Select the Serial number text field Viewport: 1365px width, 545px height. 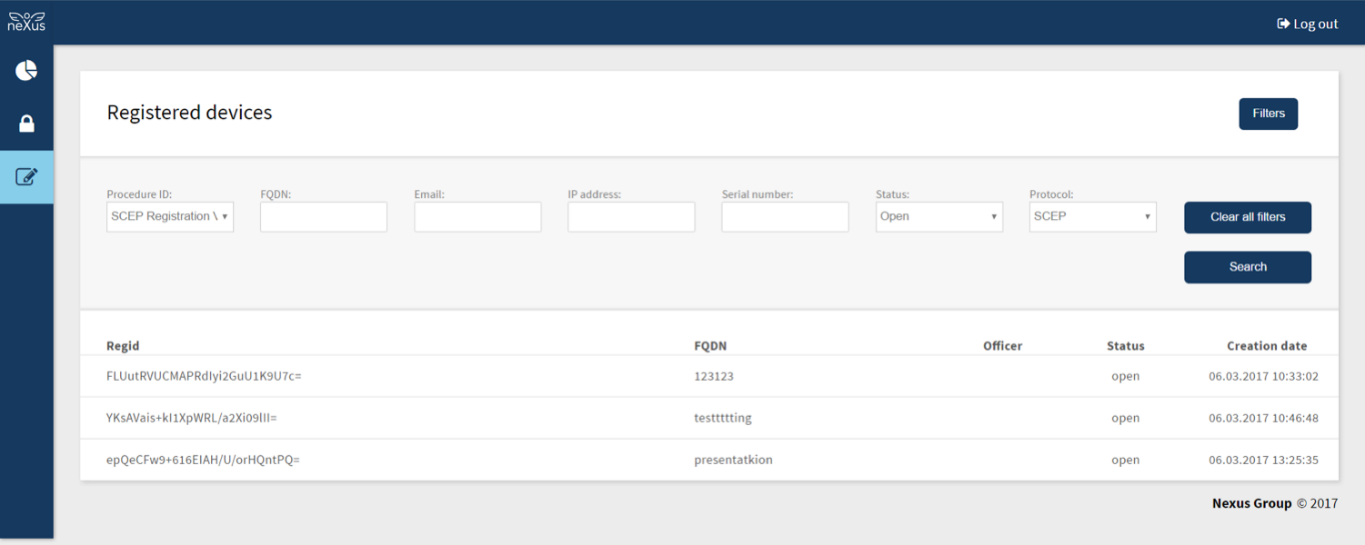[x=785, y=217]
